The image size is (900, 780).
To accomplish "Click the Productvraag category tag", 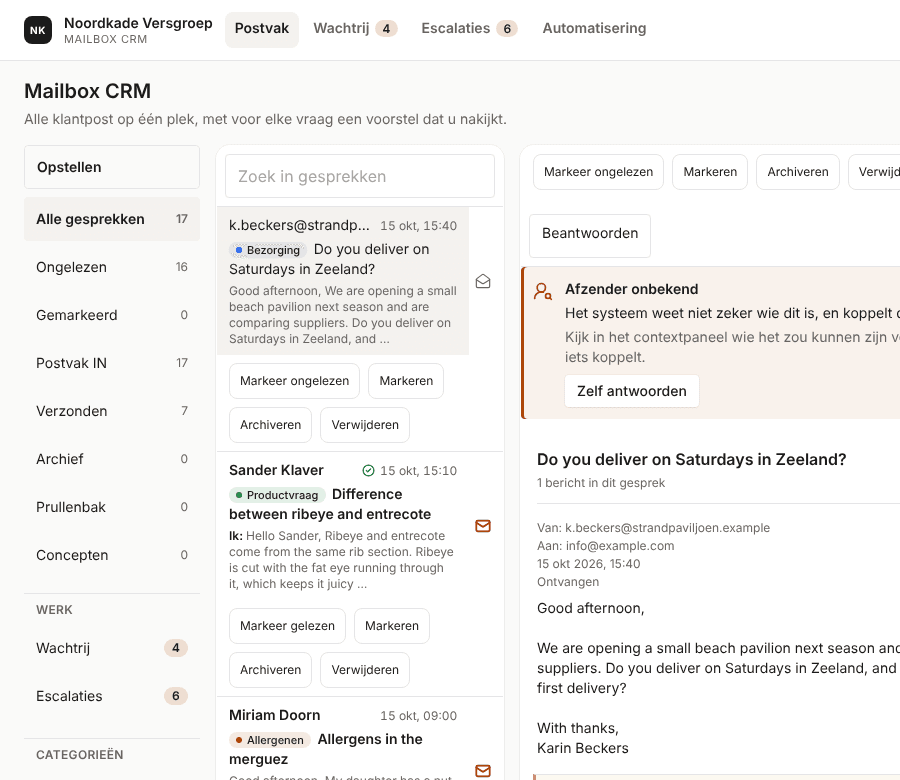I will pos(277,495).
